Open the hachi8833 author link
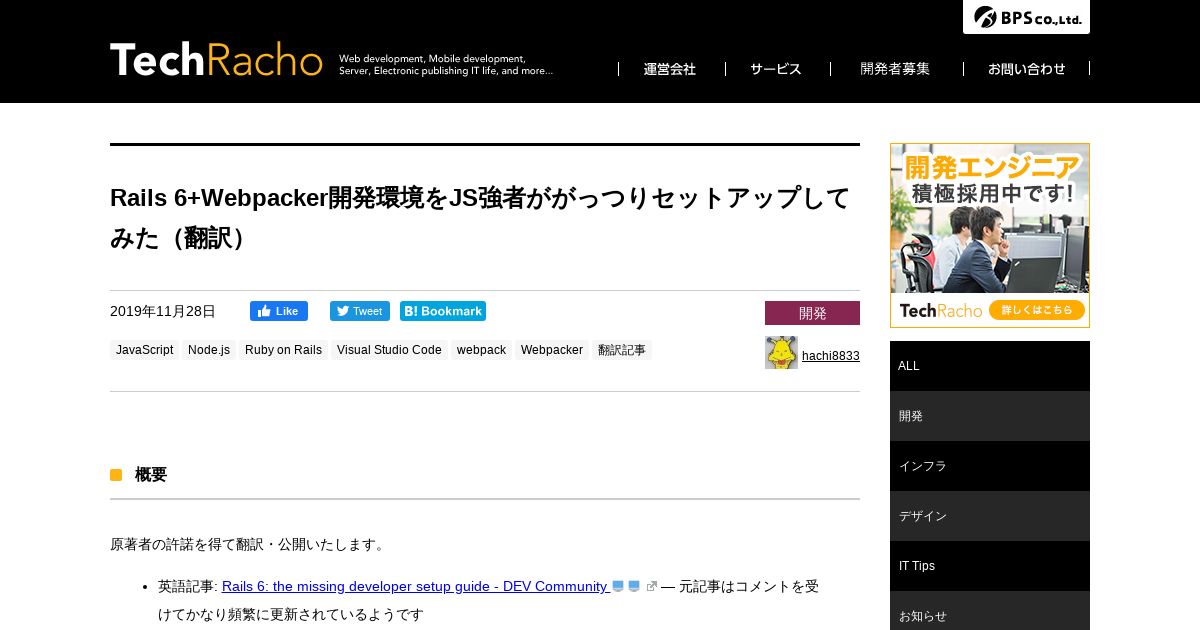1200x630 pixels. [831, 356]
